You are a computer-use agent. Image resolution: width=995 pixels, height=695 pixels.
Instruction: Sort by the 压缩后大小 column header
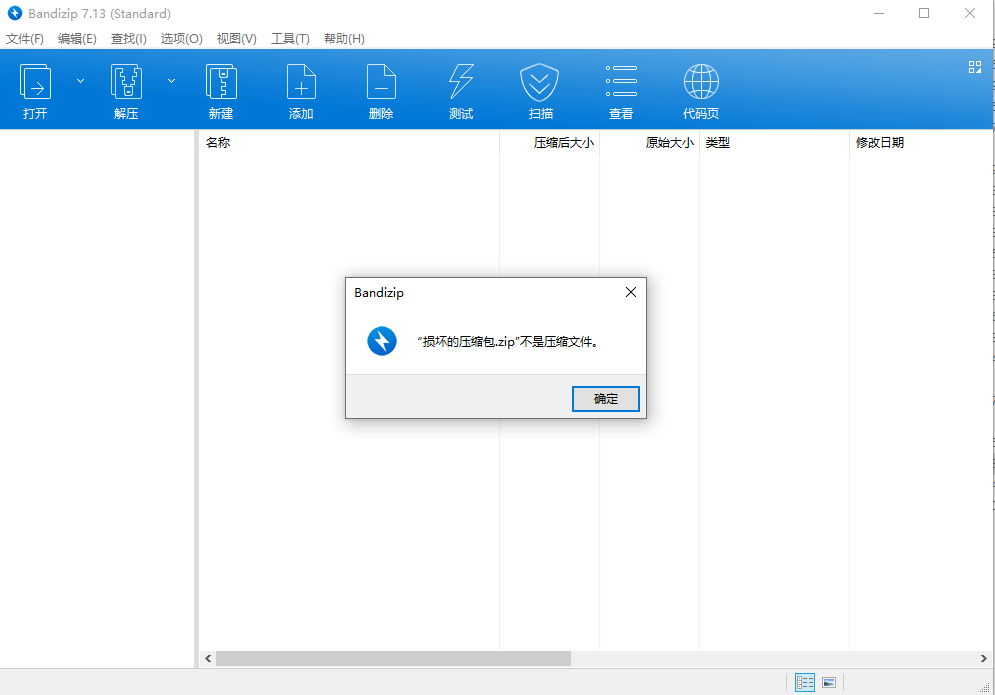coord(550,142)
